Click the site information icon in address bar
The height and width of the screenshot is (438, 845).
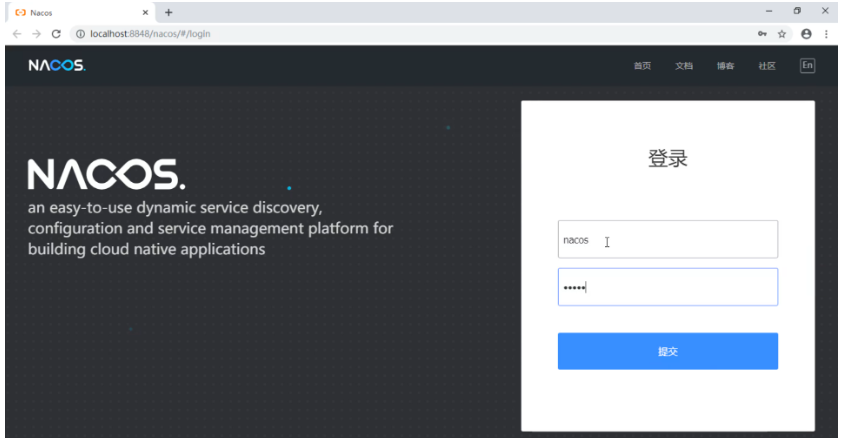pyautogui.click(x=80, y=34)
